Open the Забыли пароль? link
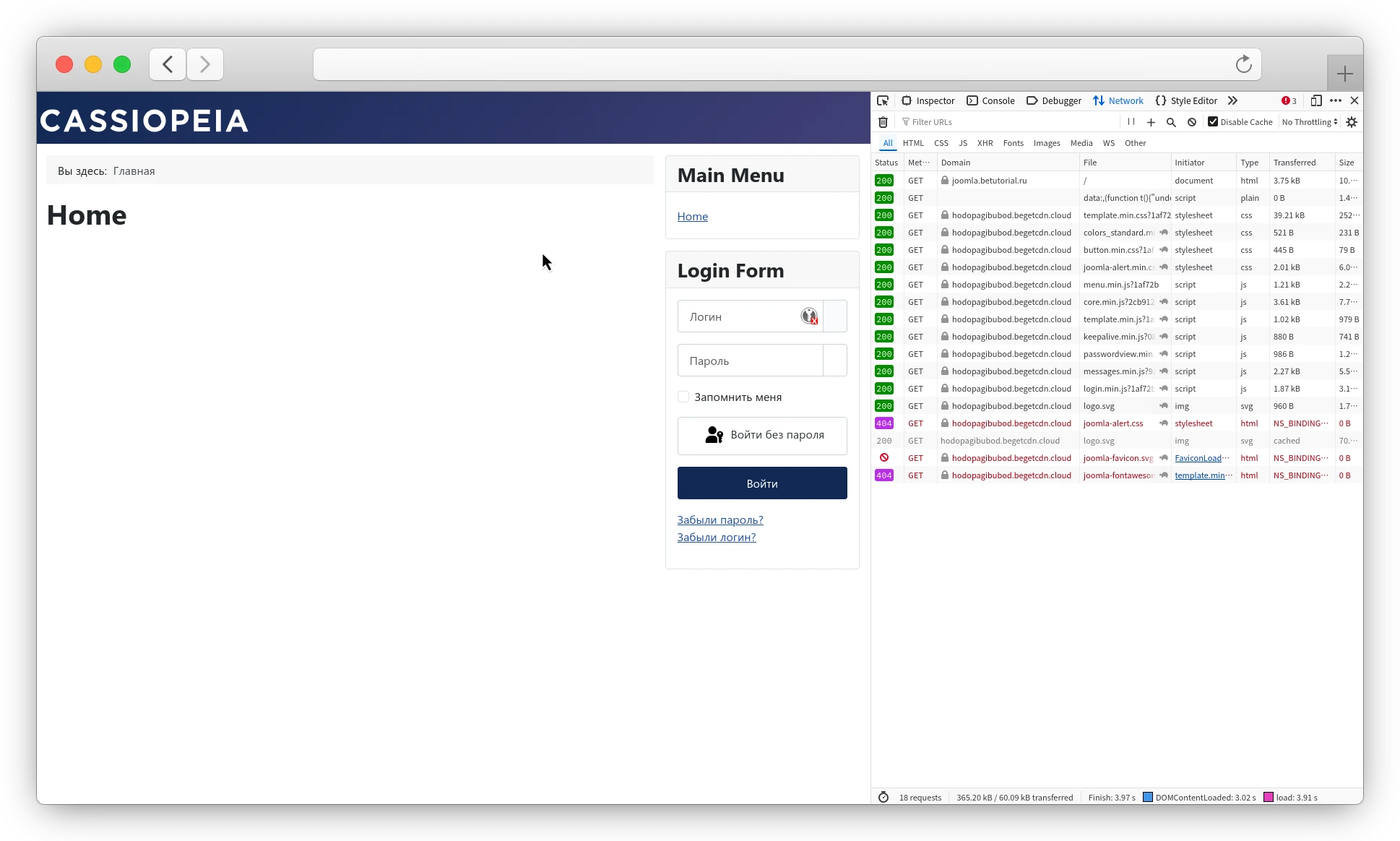The image size is (1400, 841). (x=720, y=519)
